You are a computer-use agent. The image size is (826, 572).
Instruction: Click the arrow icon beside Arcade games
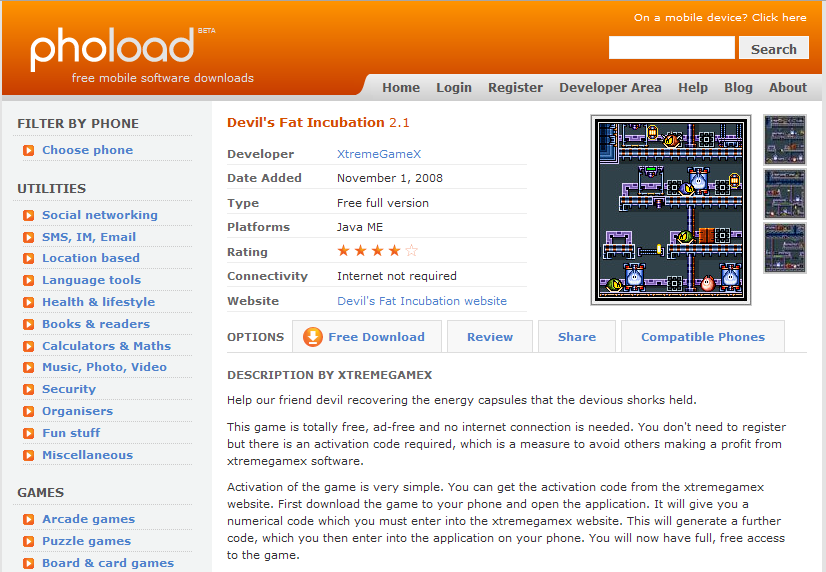pos(28,520)
